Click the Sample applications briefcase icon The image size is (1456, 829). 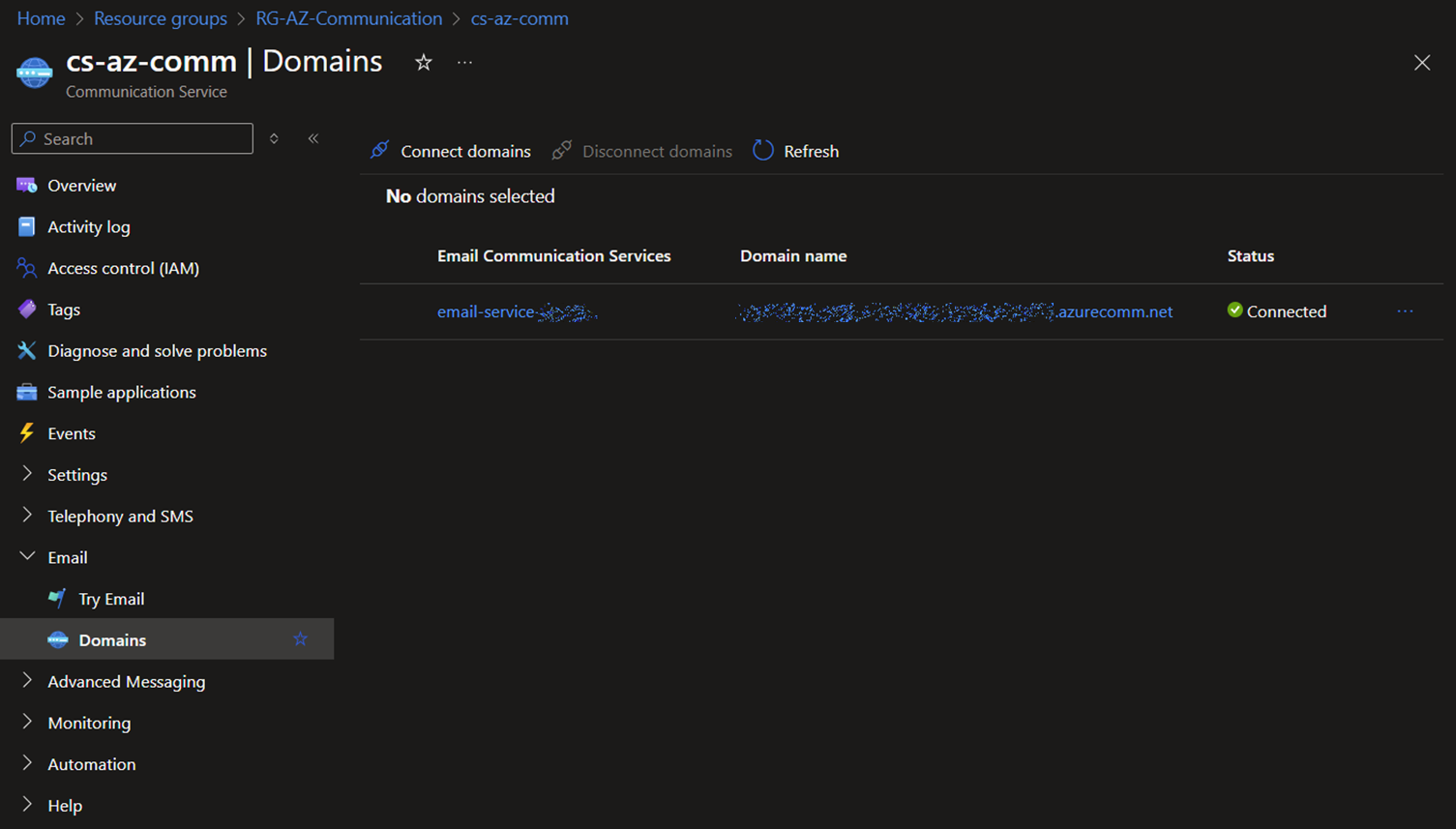tap(26, 392)
